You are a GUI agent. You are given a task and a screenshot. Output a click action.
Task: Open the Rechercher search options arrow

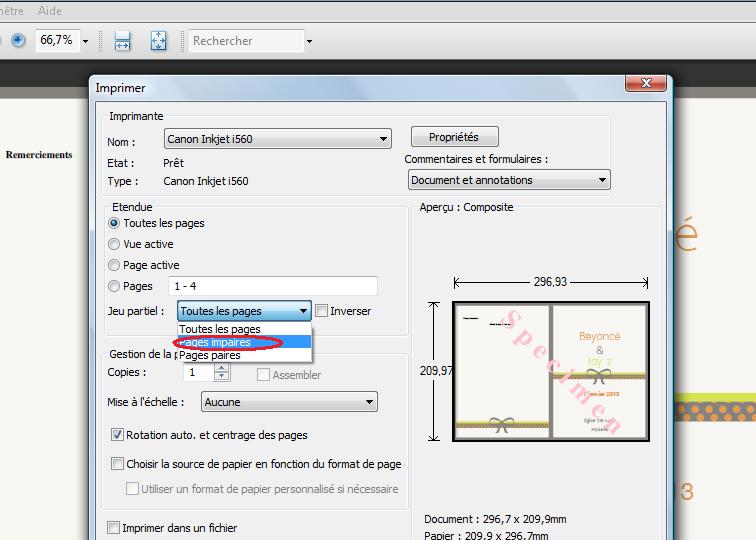pos(309,42)
